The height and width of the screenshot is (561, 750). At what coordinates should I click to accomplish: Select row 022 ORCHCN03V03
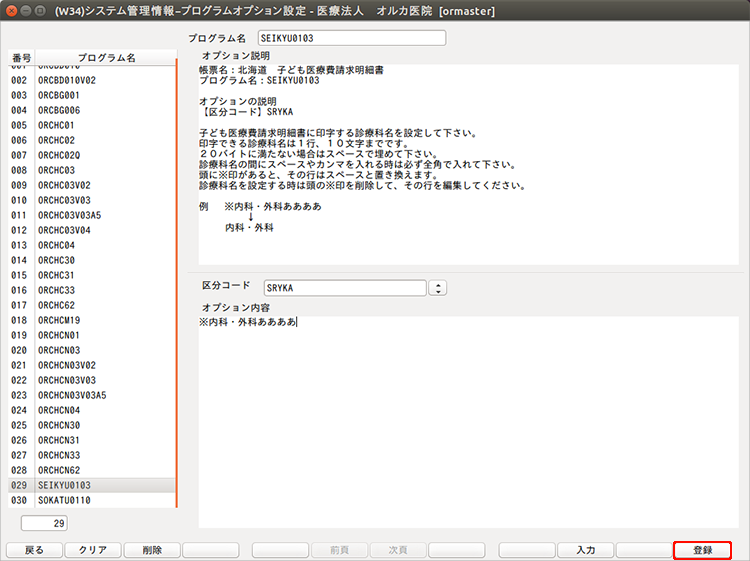click(92, 380)
